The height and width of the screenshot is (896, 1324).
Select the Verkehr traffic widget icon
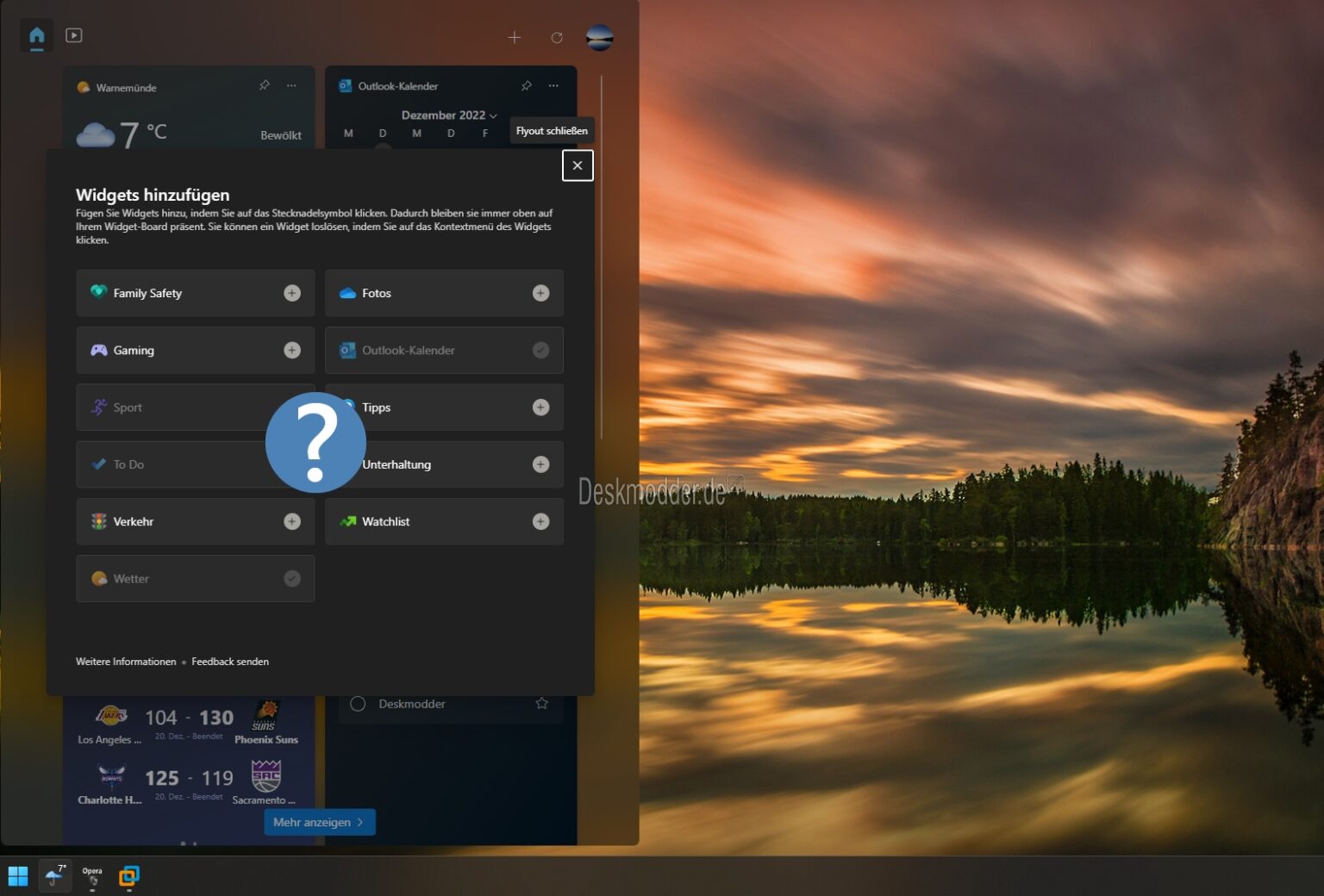coord(99,521)
